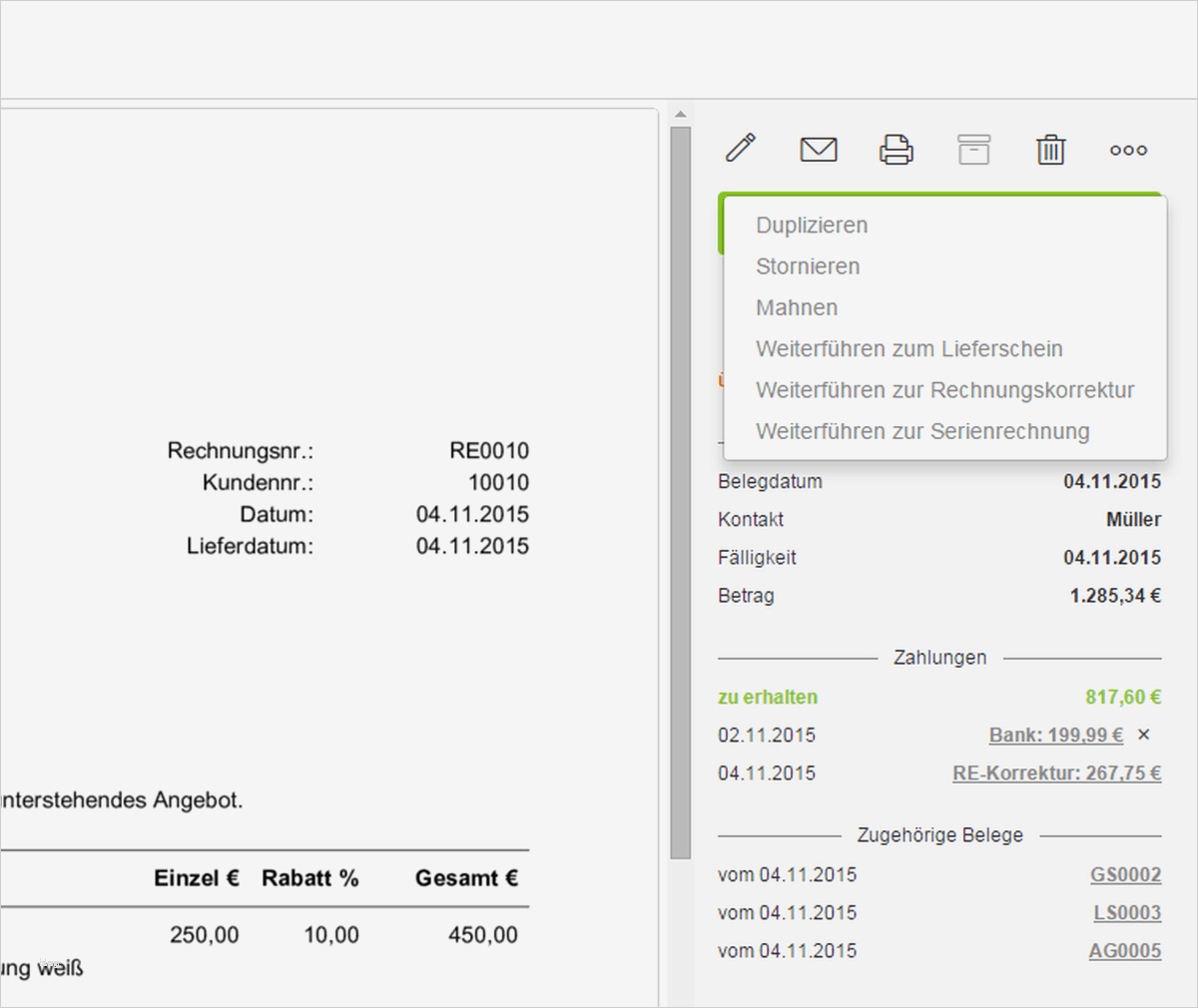Click the document preview scrollbar thumb
The height and width of the screenshot is (1008, 1198).
click(x=681, y=492)
